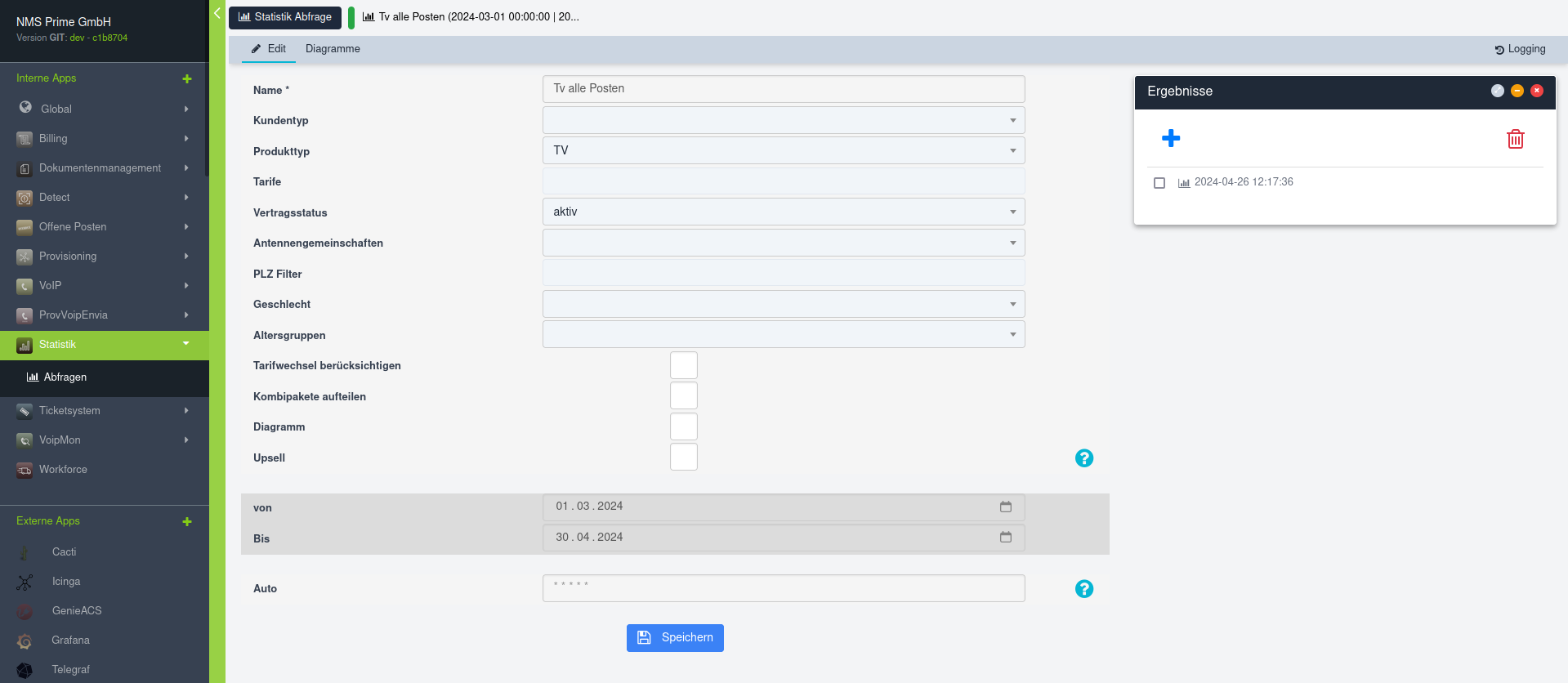Click the blue plus icon in Ergebnisse

[x=1171, y=138]
